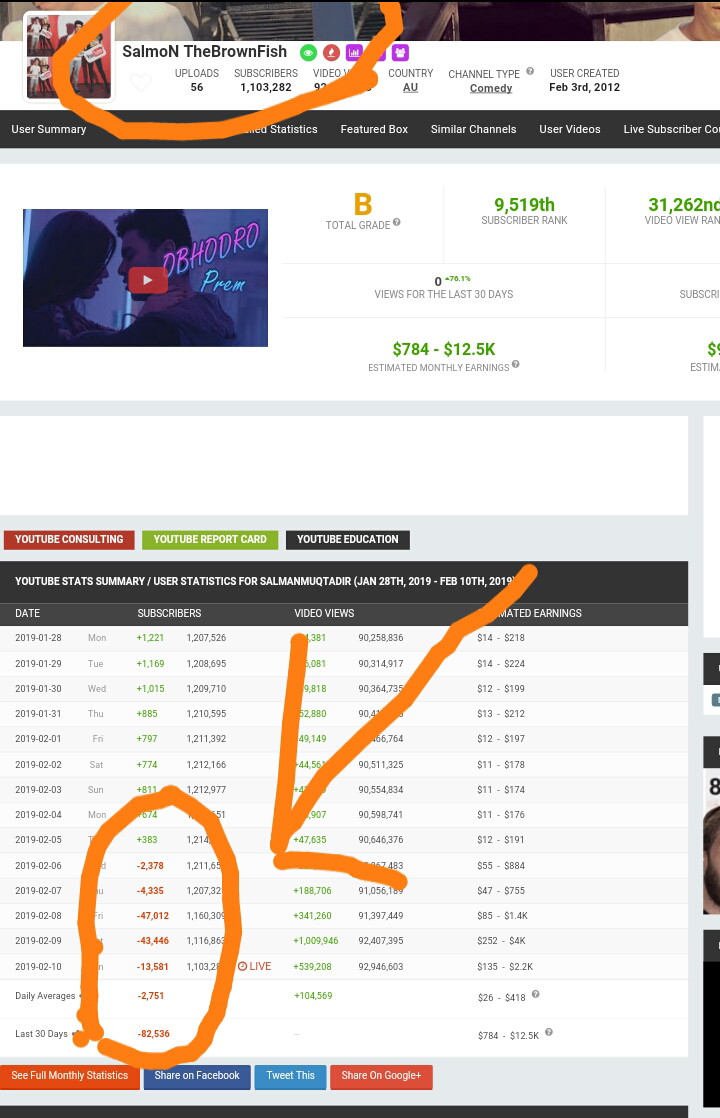Select the subscriber count 1,103,282
Screen dimensions: 720x1118
point(266,87)
